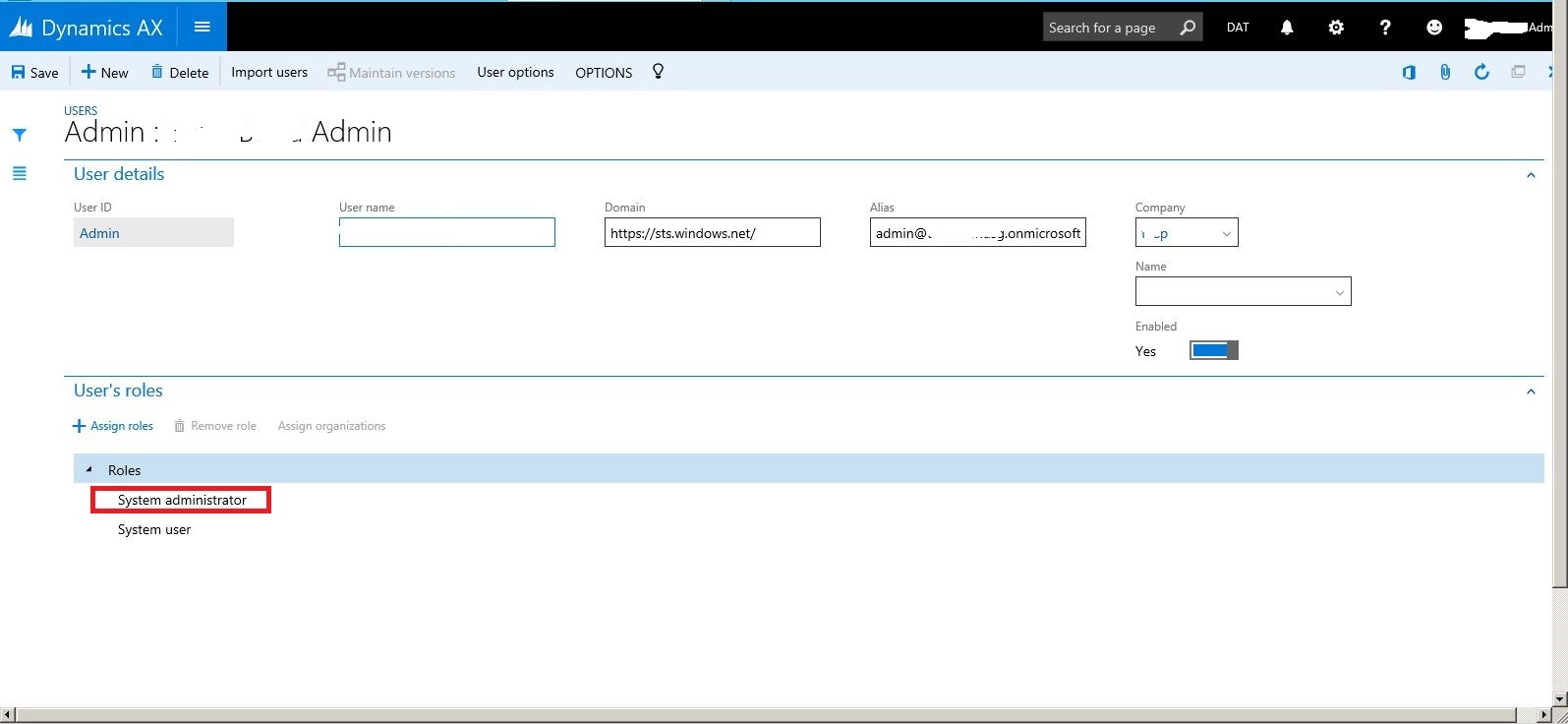The image size is (1568, 724).
Task: Select the System user role
Action: pos(154,529)
